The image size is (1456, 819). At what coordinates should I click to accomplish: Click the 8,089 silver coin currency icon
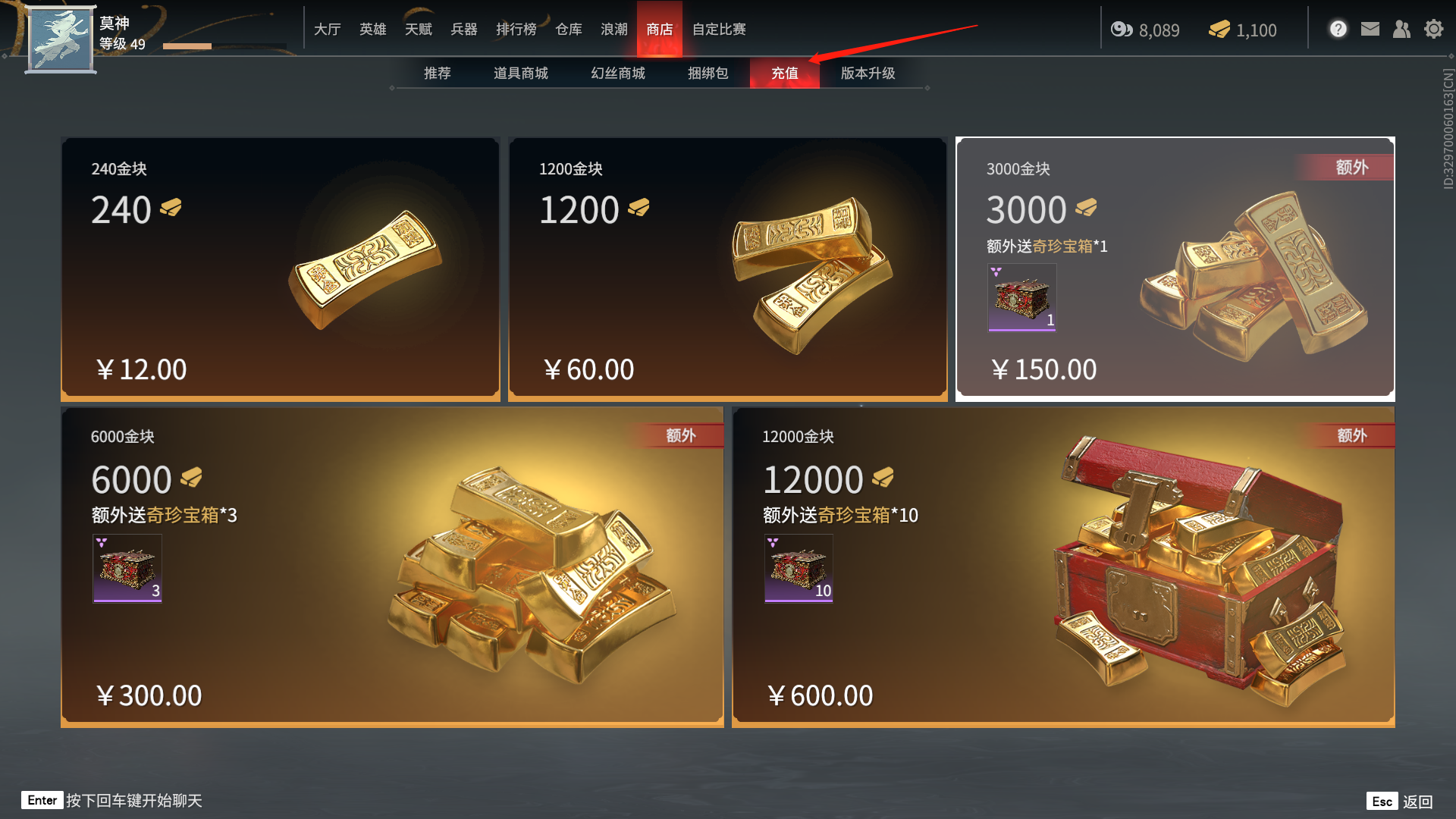1122,30
